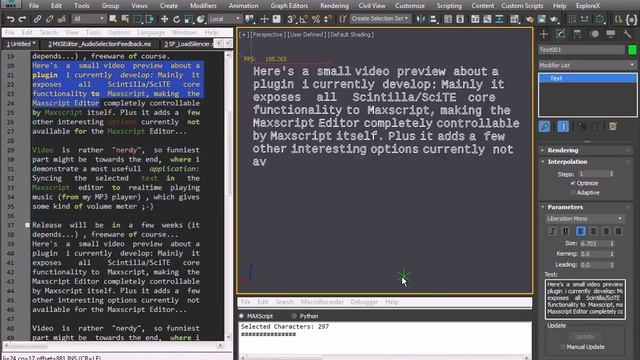
Task: Open the Local reference coordinate dropdown
Action: [225, 19]
